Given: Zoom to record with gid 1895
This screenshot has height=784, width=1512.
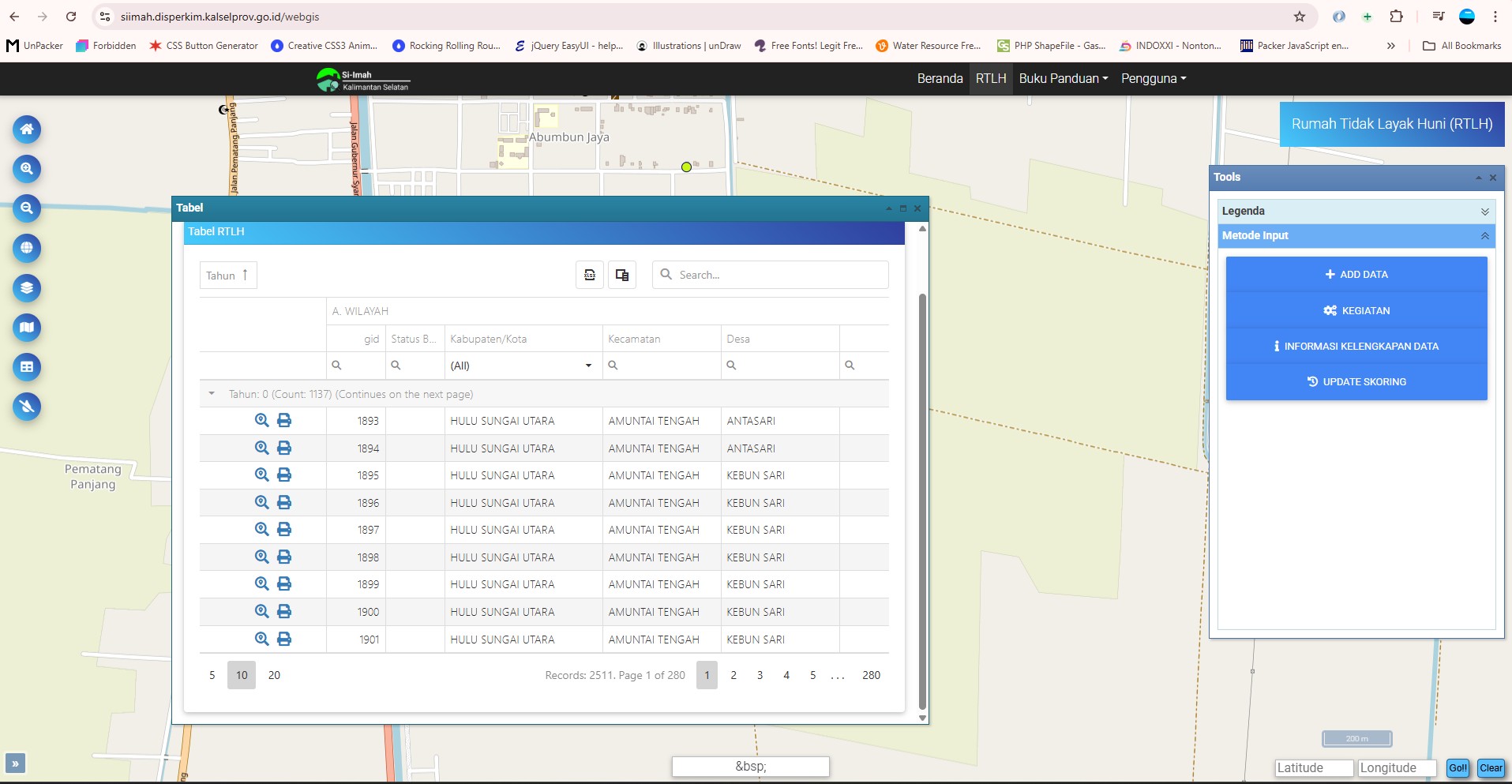Looking at the screenshot, I should click(x=261, y=475).
